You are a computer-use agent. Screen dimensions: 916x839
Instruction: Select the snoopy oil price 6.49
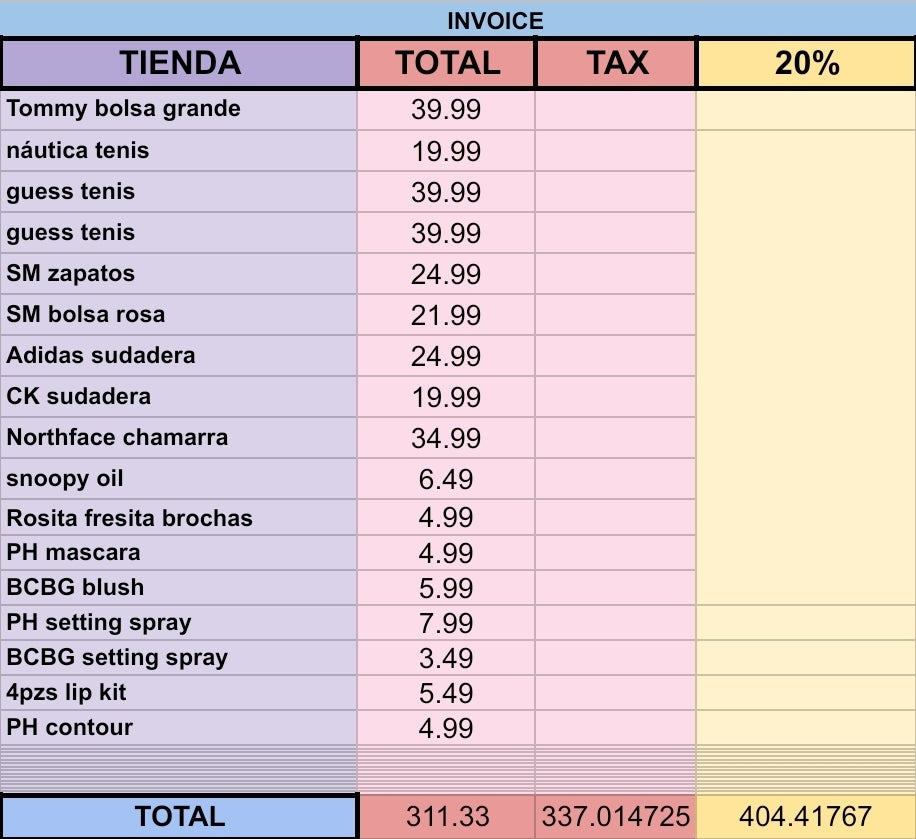(x=446, y=479)
